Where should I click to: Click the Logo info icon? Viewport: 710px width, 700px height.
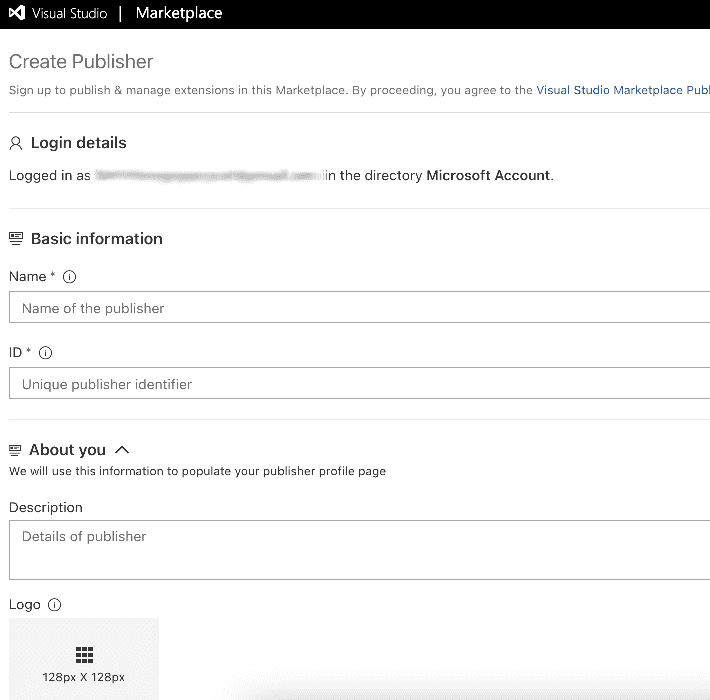54,605
